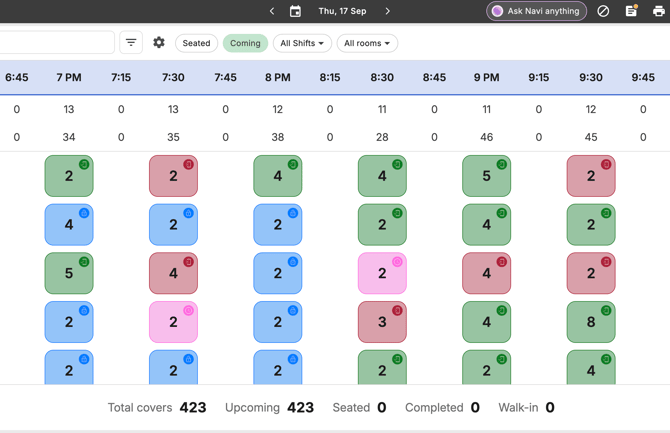Screen dimensions: 670x433
Task: Toggle the Seated filter chip
Action: tap(196, 43)
